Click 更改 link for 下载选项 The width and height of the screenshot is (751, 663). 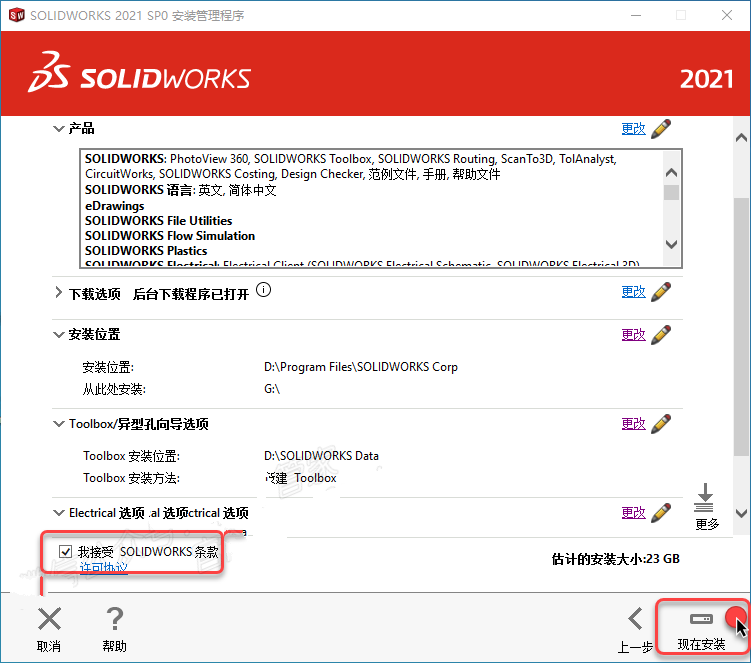(633, 292)
